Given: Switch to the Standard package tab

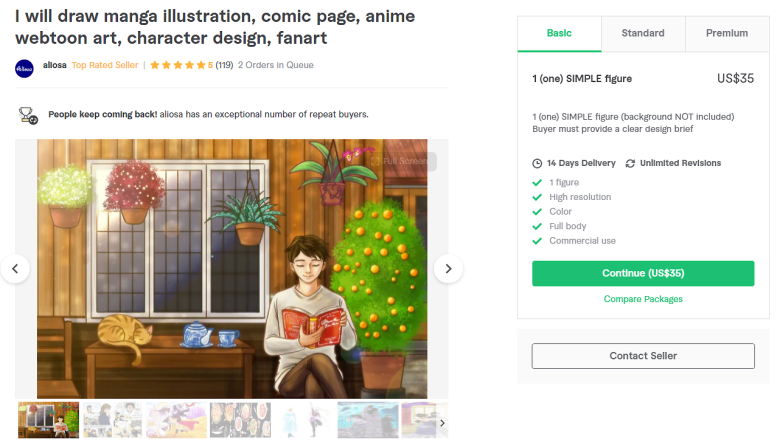Looking at the screenshot, I should click(x=643, y=33).
